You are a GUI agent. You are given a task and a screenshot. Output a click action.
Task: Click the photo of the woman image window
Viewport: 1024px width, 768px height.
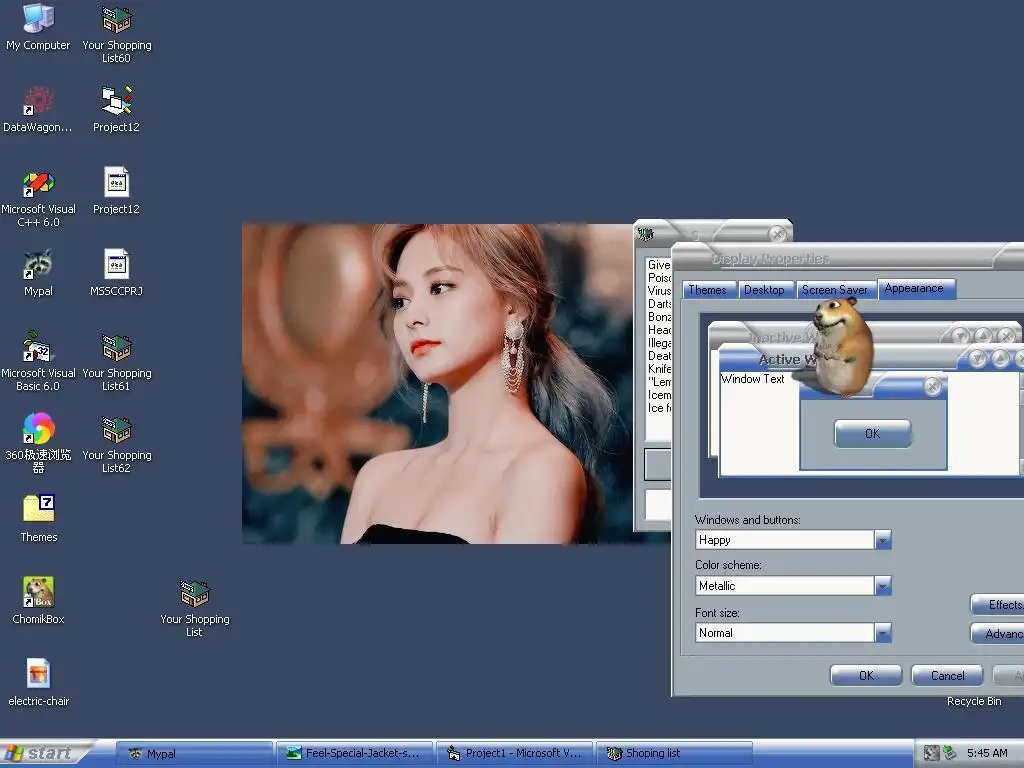coord(437,384)
